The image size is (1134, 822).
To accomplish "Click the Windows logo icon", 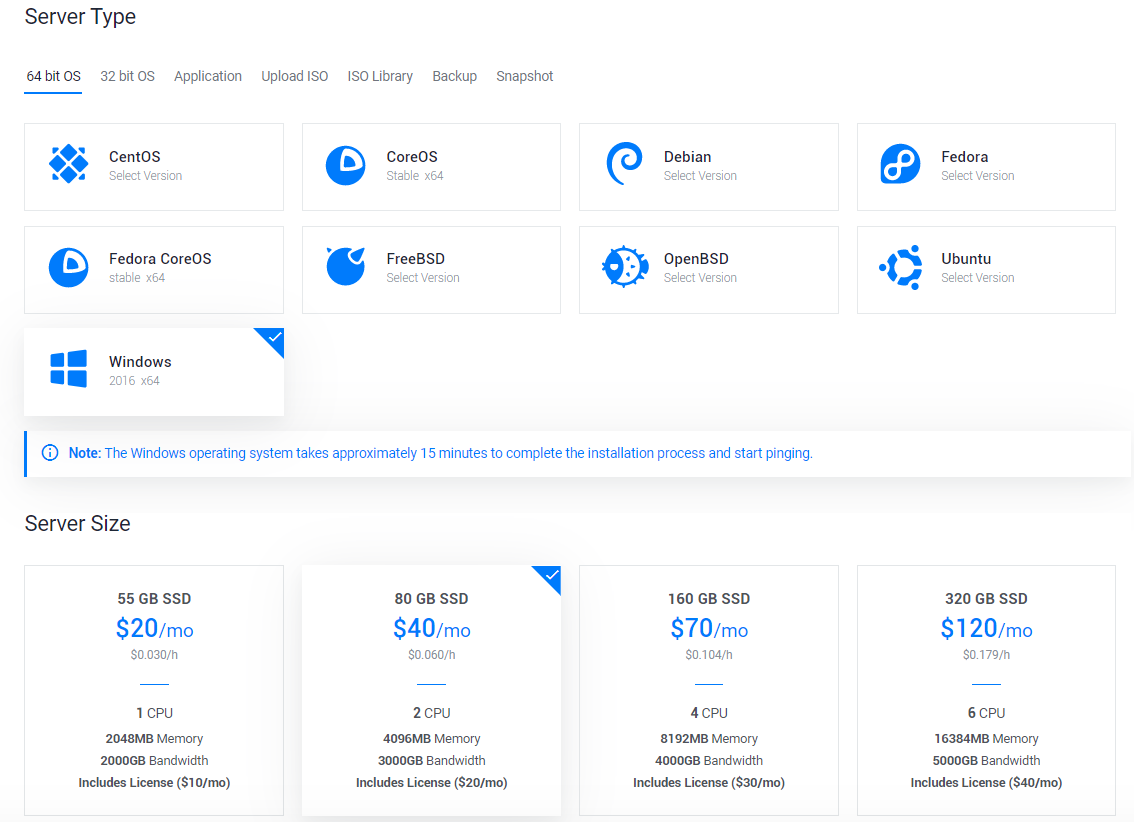I will tap(69, 369).
